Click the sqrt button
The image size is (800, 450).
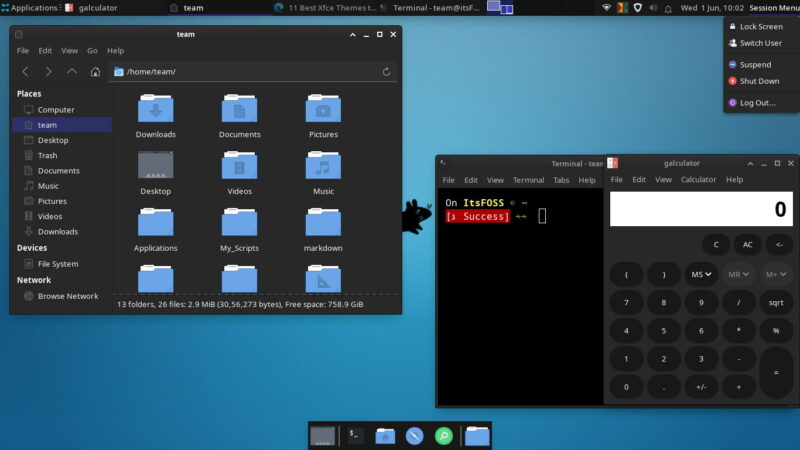click(776, 303)
